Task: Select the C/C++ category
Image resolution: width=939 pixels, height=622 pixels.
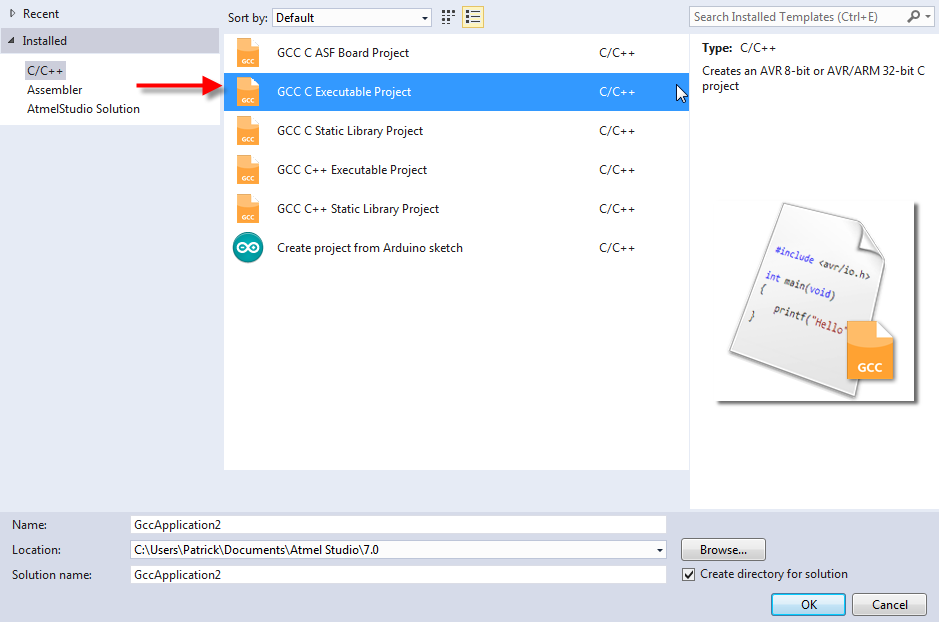Action: pyautogui.click(x=45, y=71)
